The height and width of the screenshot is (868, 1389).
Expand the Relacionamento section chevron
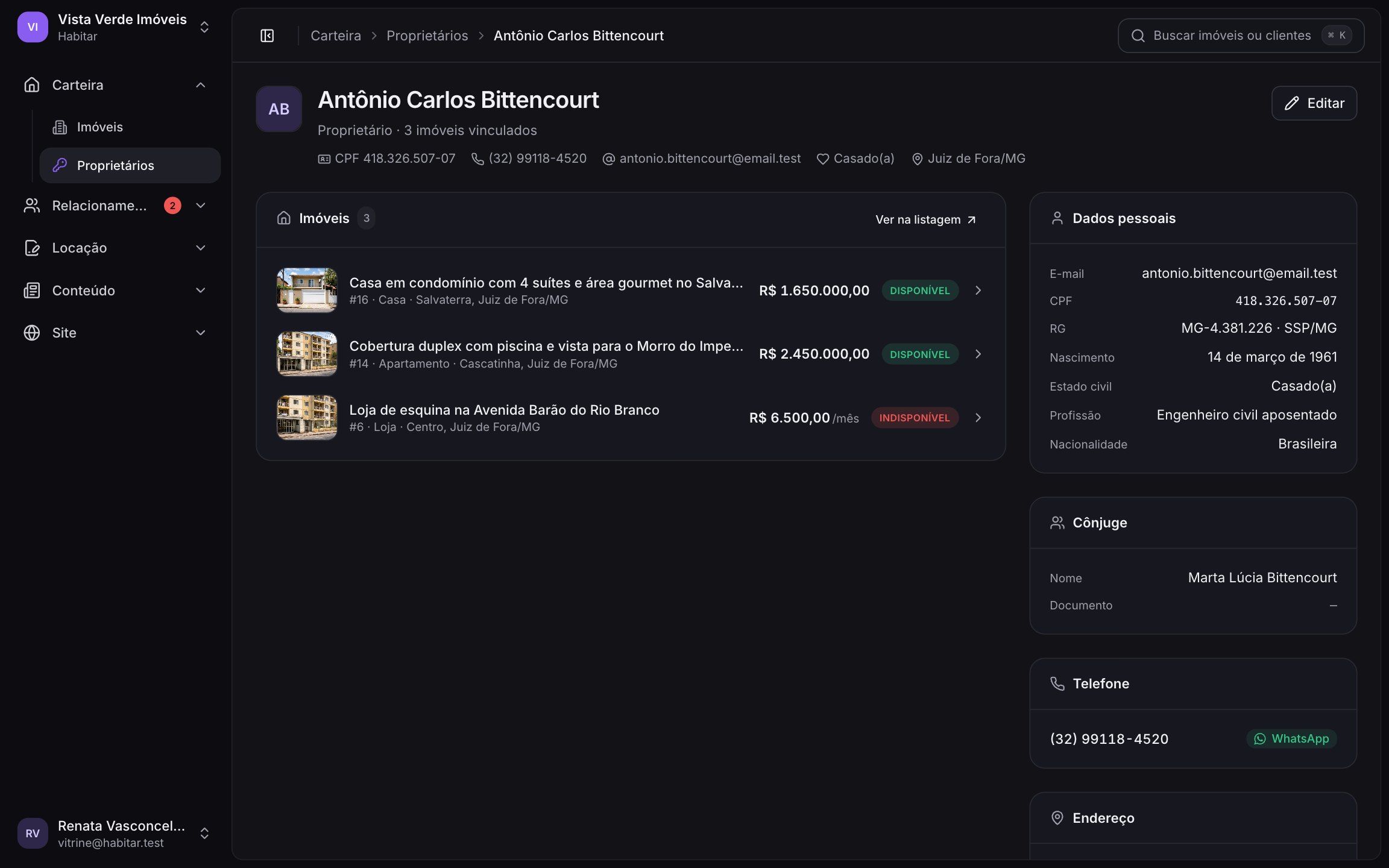201,206
